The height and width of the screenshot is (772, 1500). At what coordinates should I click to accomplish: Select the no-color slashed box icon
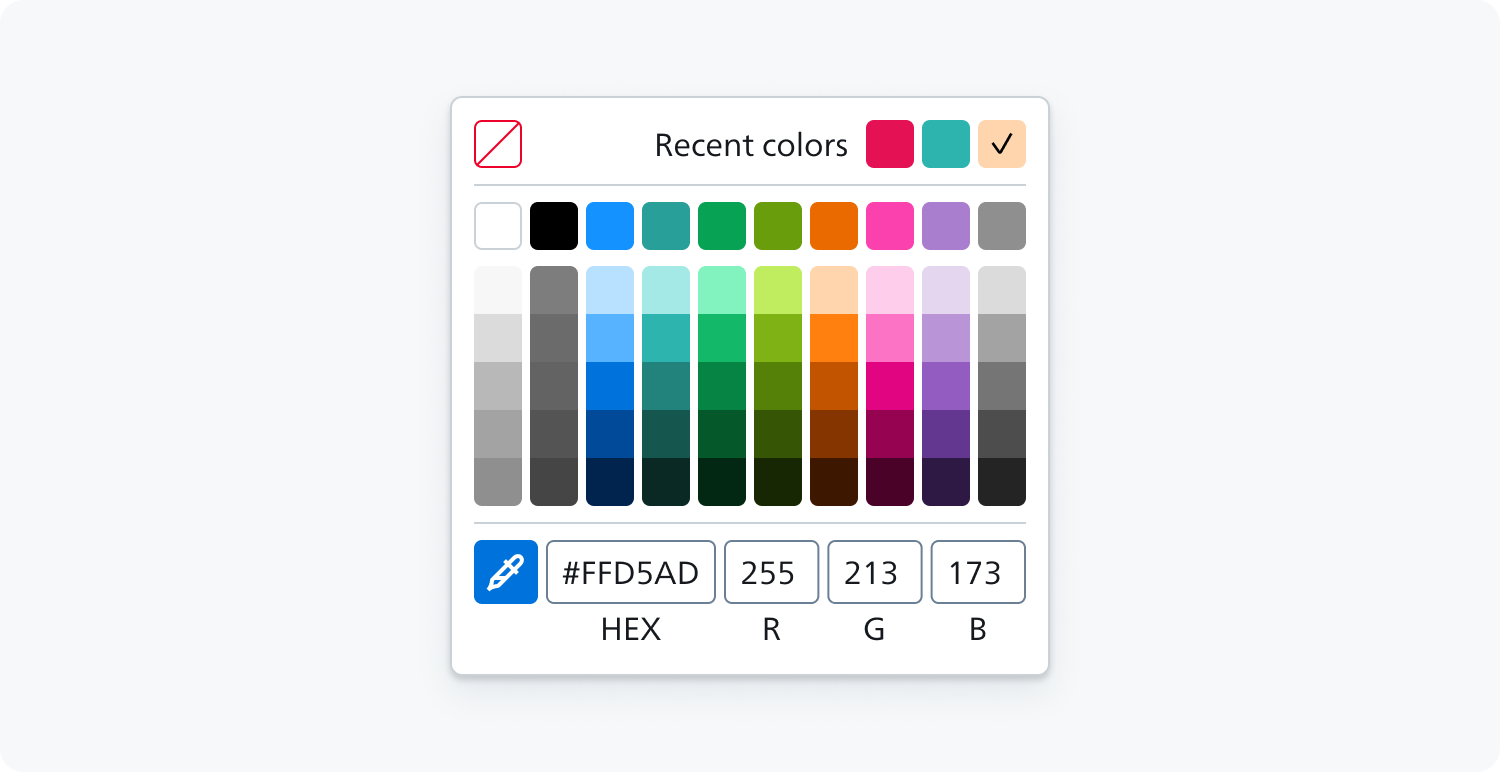(x=498, y=144)
